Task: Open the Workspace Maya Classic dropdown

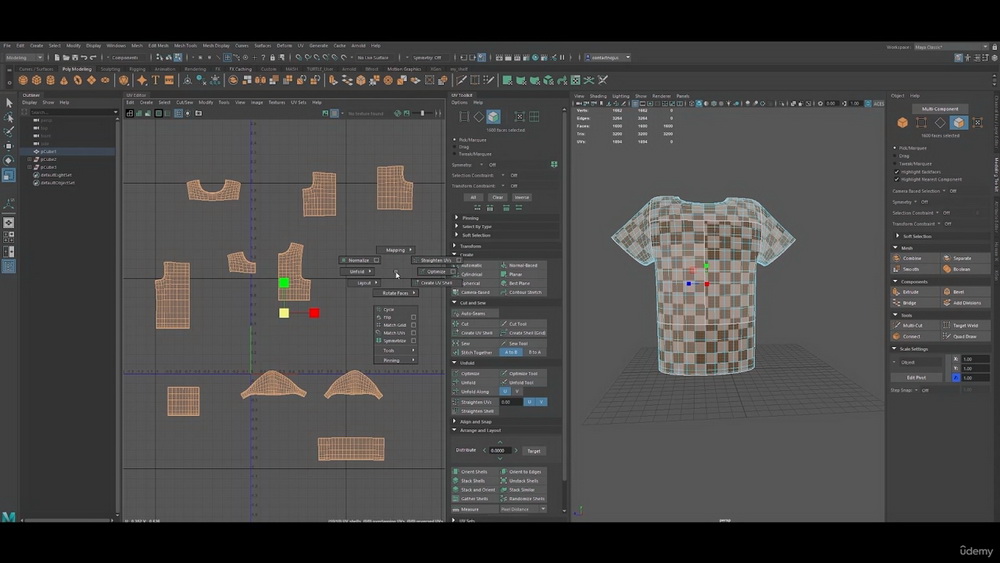Action: [x=950, y=47]
